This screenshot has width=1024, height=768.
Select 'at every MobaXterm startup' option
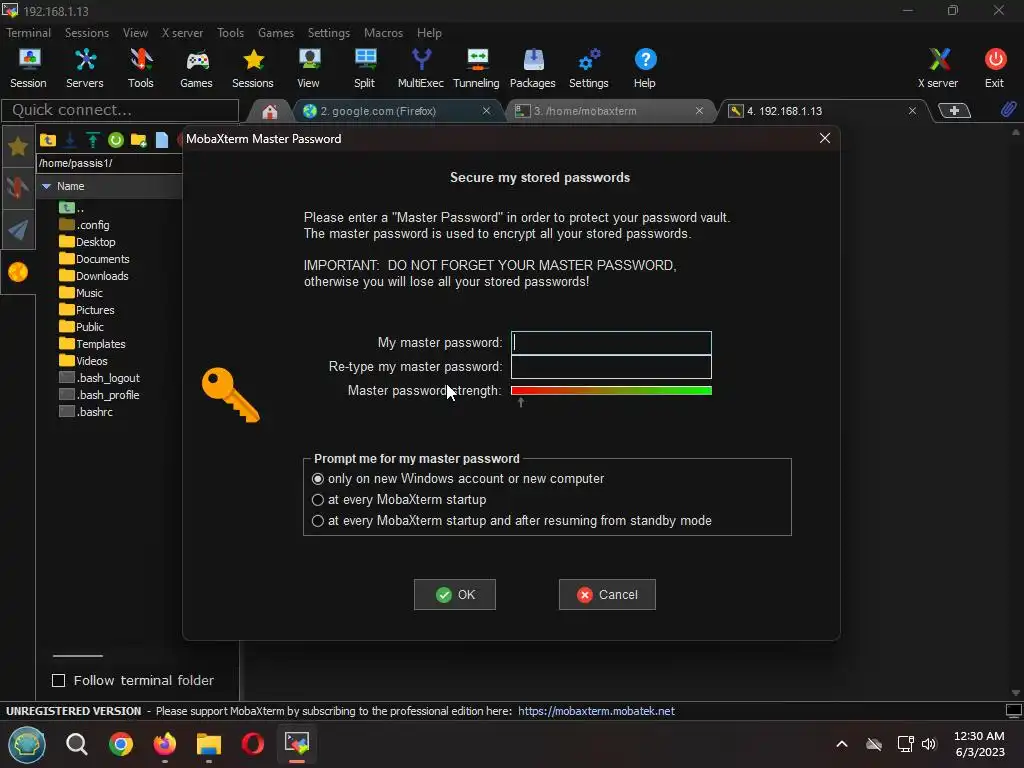coord(317,500)
